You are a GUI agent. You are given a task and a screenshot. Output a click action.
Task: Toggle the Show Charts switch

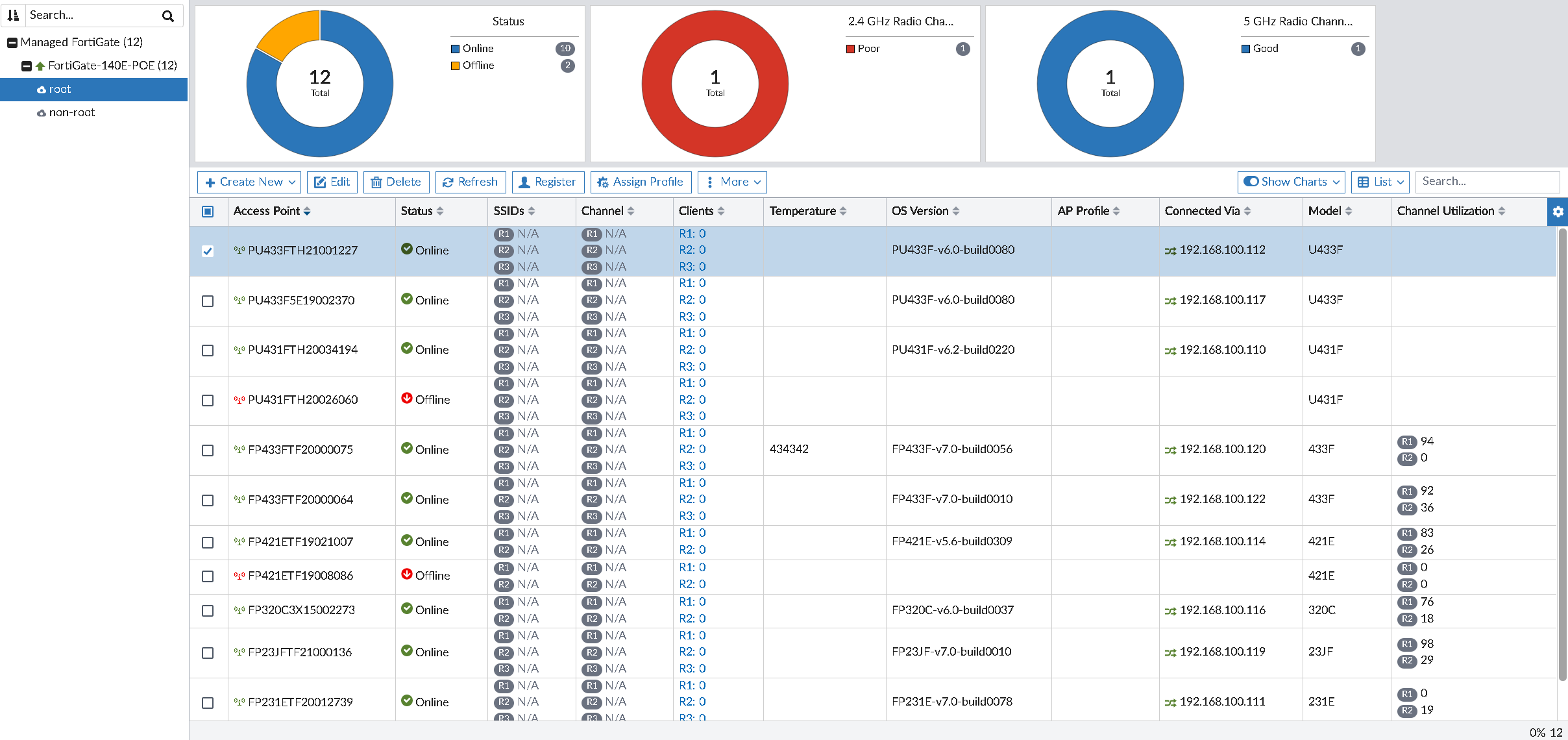pyautogui.click(x=1251, y=182)
